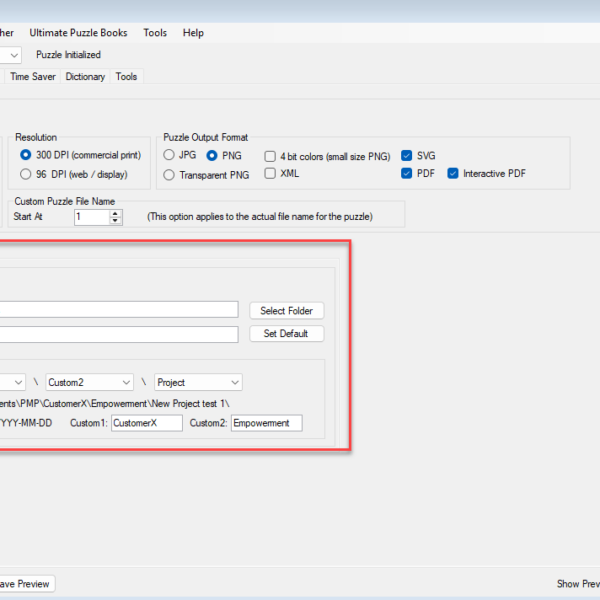Choose JPG as puzzle output format
This screenshot has height=600, width=600.
[x=169, y=156]
